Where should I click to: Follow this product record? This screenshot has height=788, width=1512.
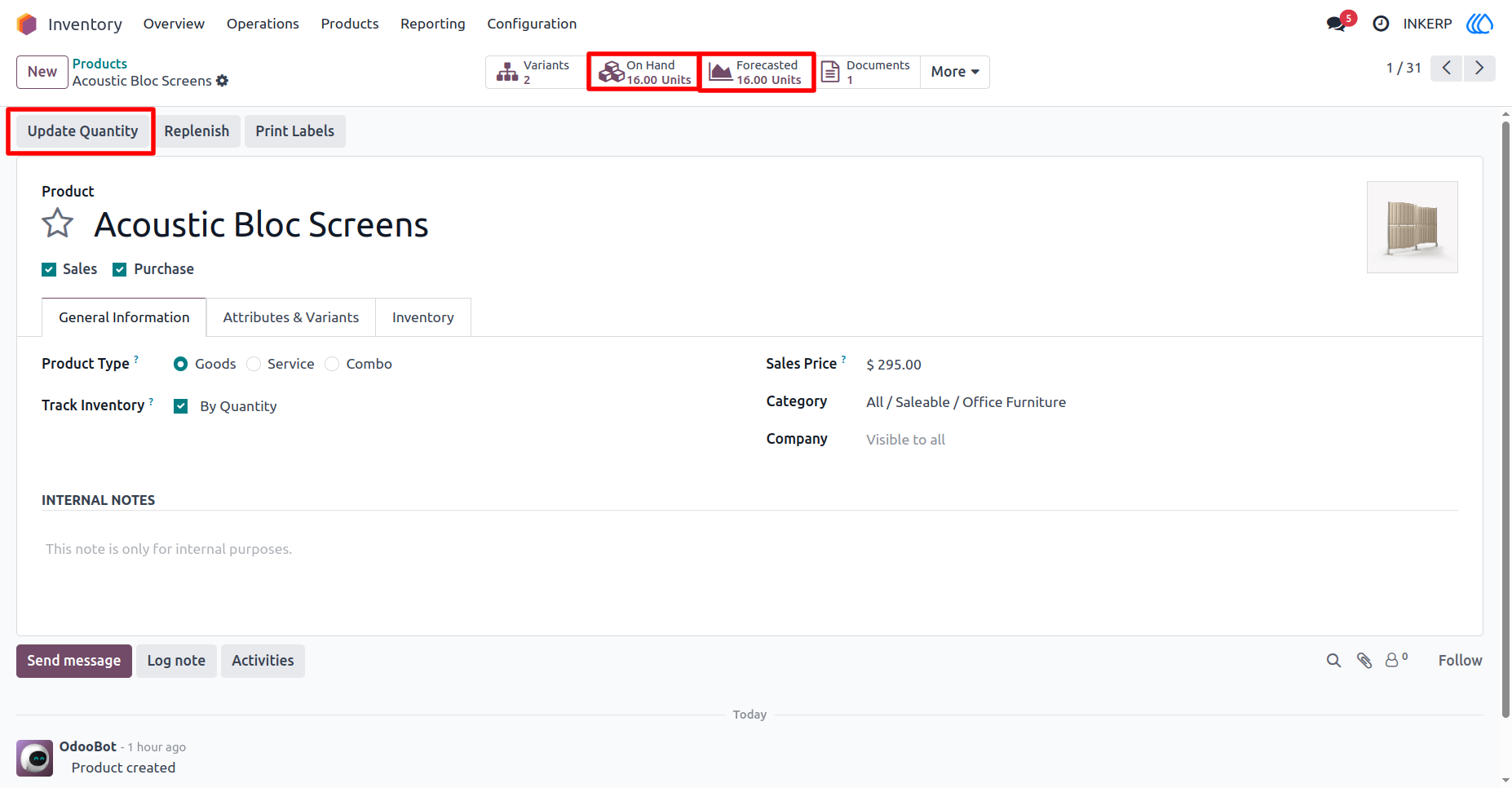(1460, 661)
